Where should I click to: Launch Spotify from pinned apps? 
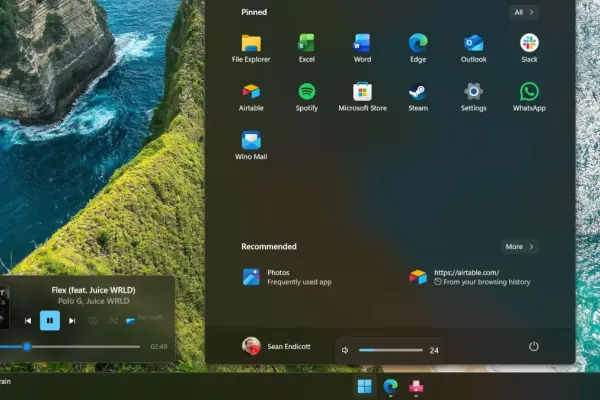point(307,97)
